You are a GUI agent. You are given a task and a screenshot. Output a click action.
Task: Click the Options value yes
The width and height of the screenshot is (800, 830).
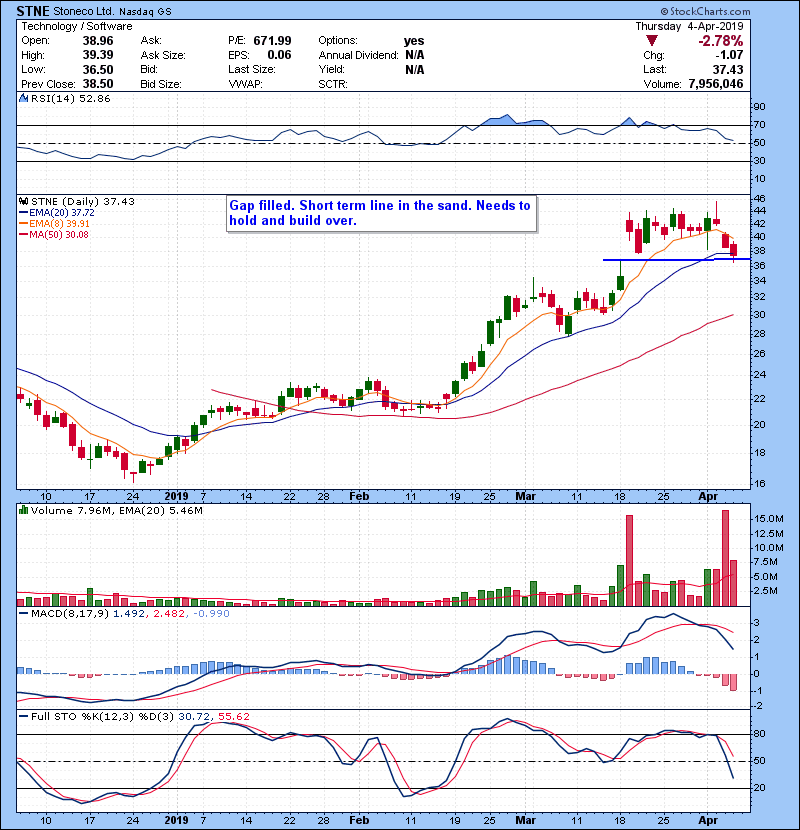click(414, 41)
